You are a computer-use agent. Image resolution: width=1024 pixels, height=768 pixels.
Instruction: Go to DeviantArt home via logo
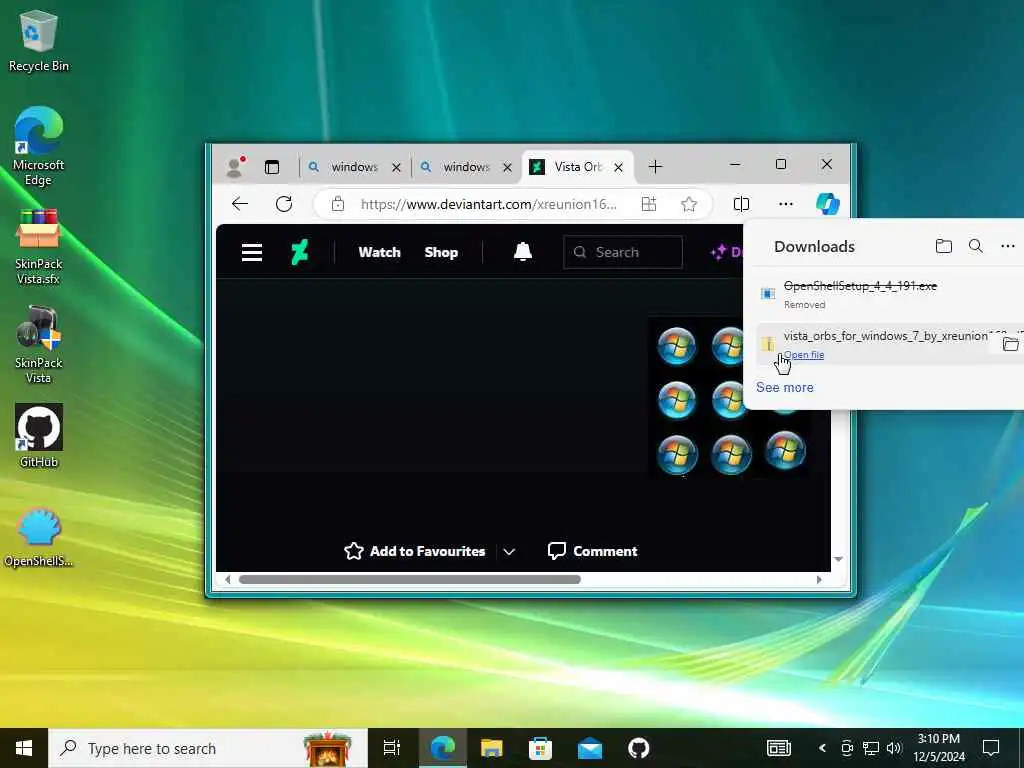click(x=300, y=252)
